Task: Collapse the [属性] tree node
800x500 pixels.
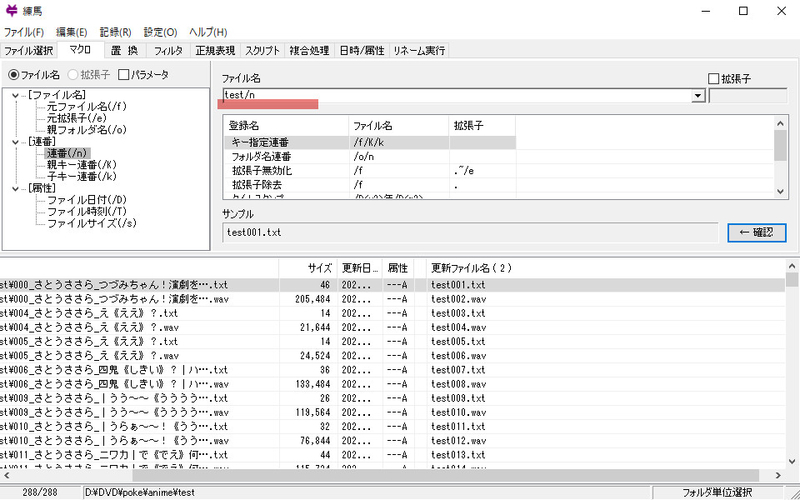Action: (15, 189)
